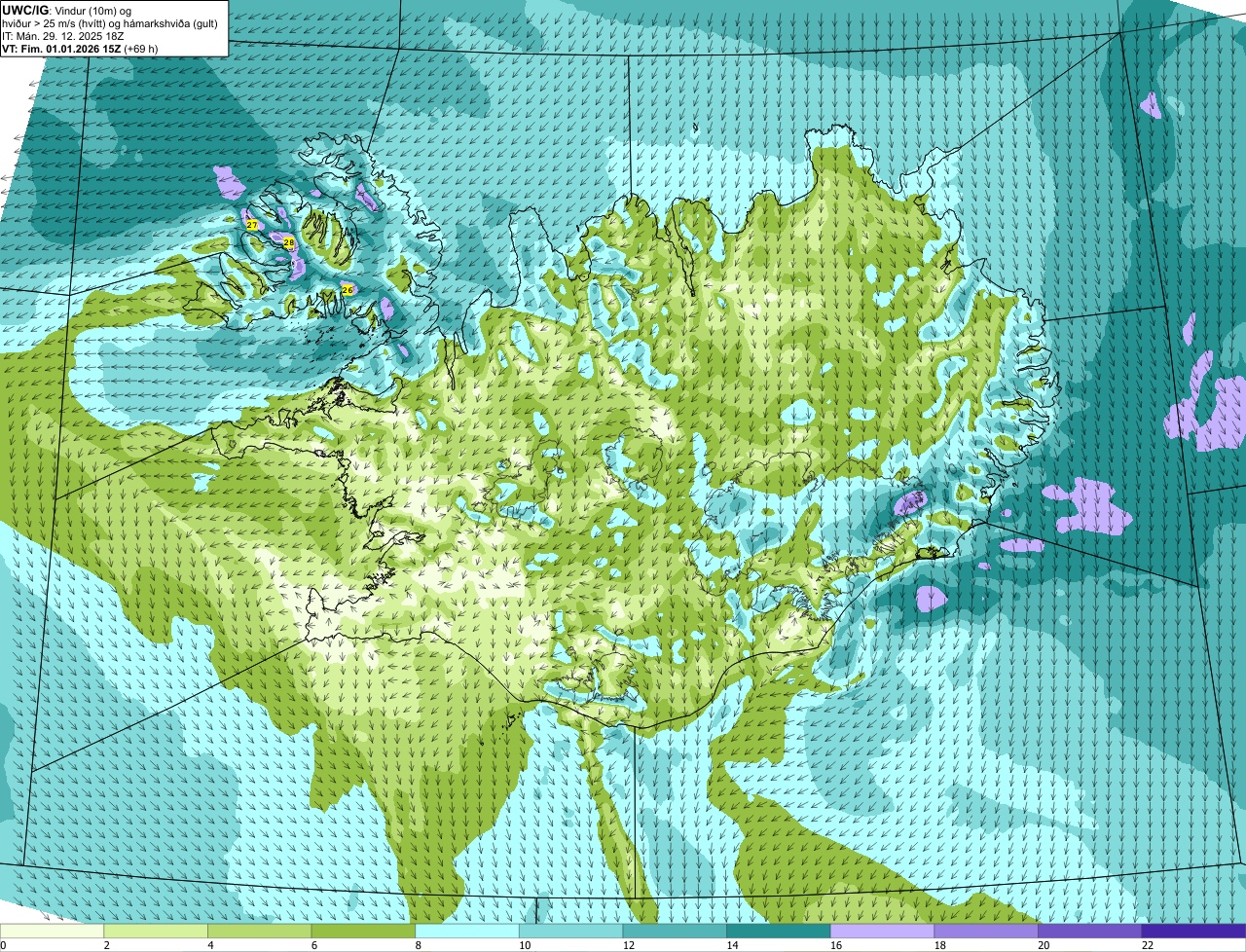
Task: Click the 'VT: Fim. 01.01.2026 15Z (+69 h)' line
Action: pos(80,49)
